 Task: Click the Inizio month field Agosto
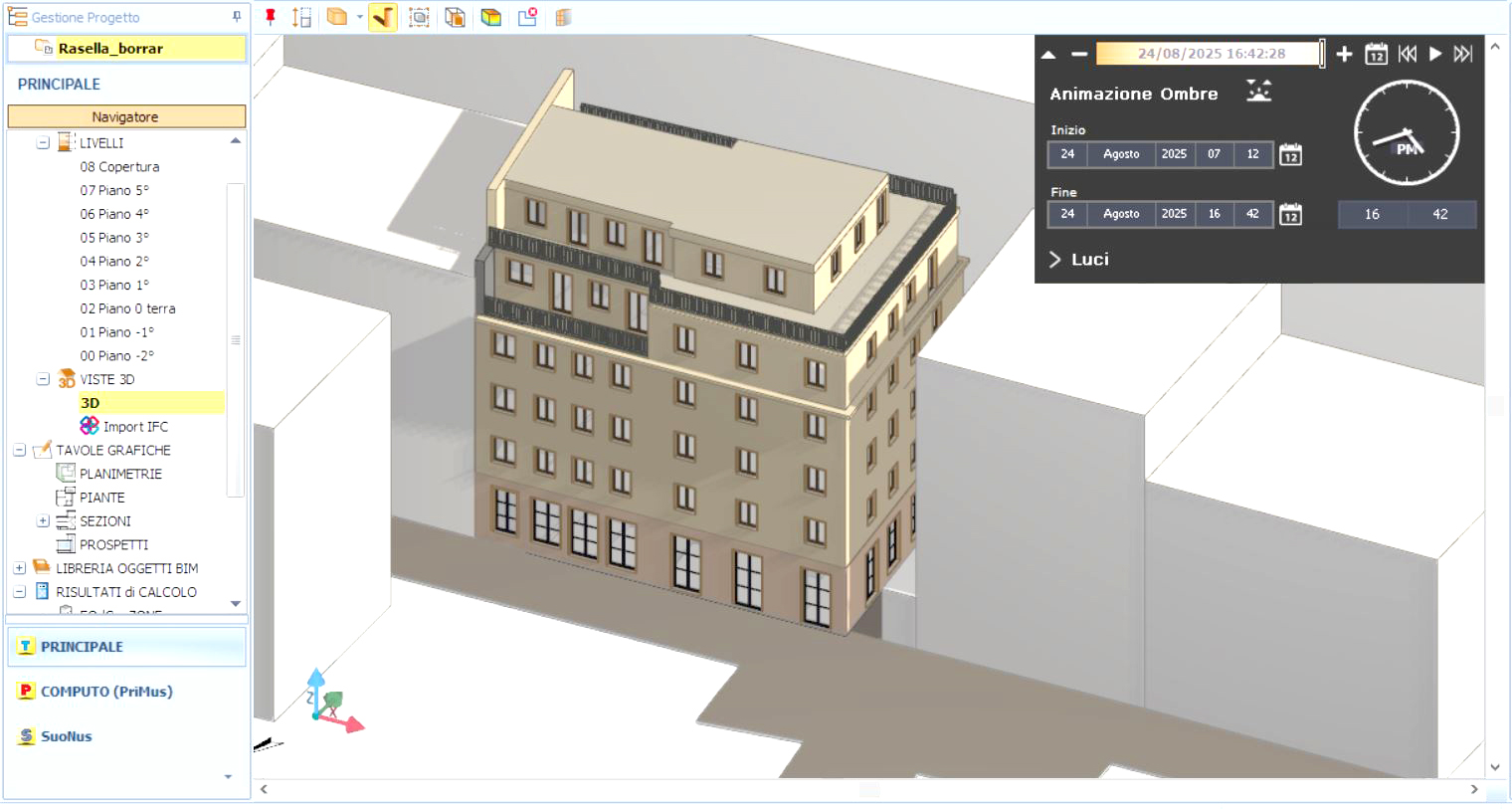tap(1121, 154)
